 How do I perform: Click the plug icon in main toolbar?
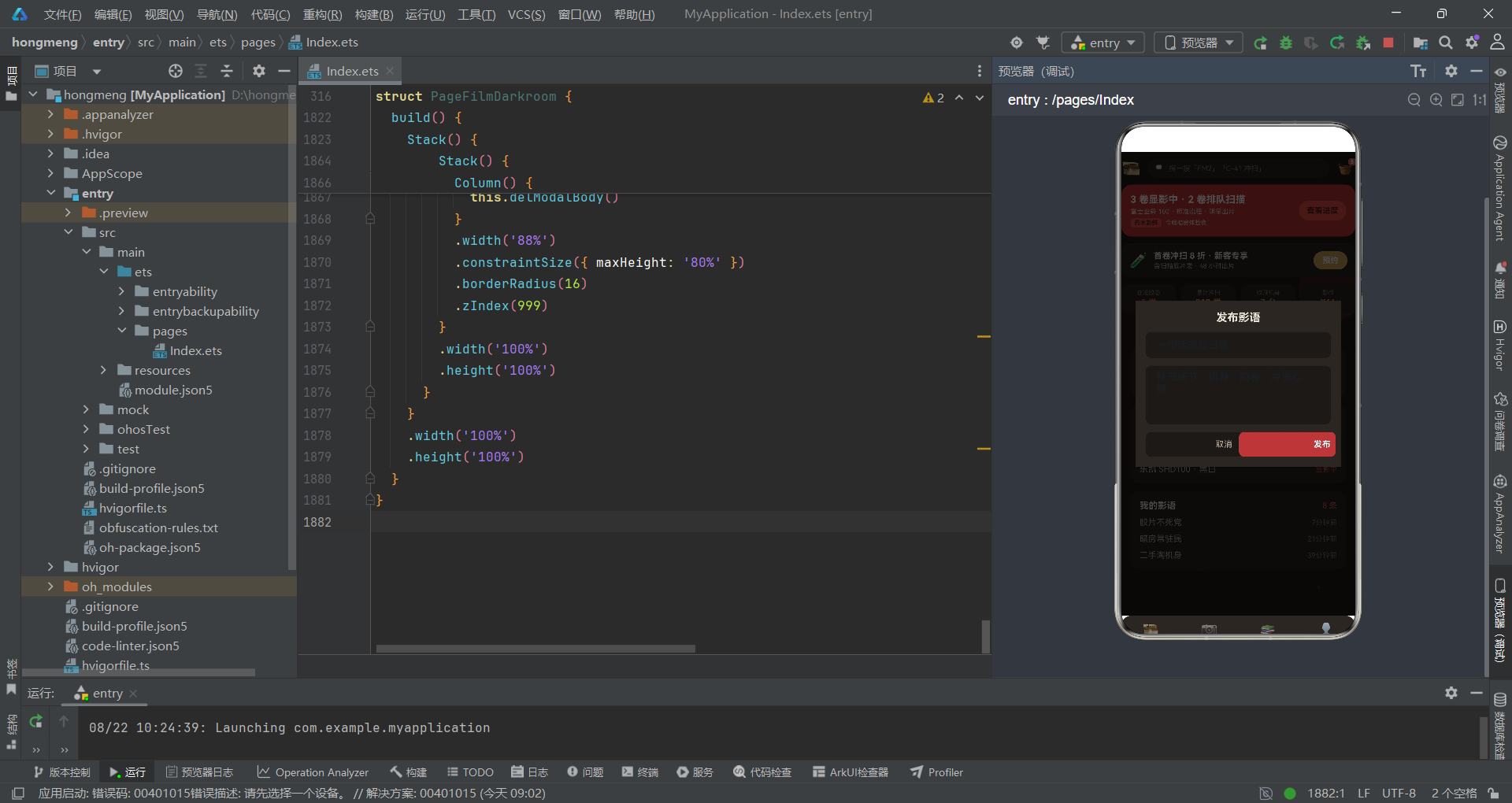pyautogui.click(x=1043, y=43)
